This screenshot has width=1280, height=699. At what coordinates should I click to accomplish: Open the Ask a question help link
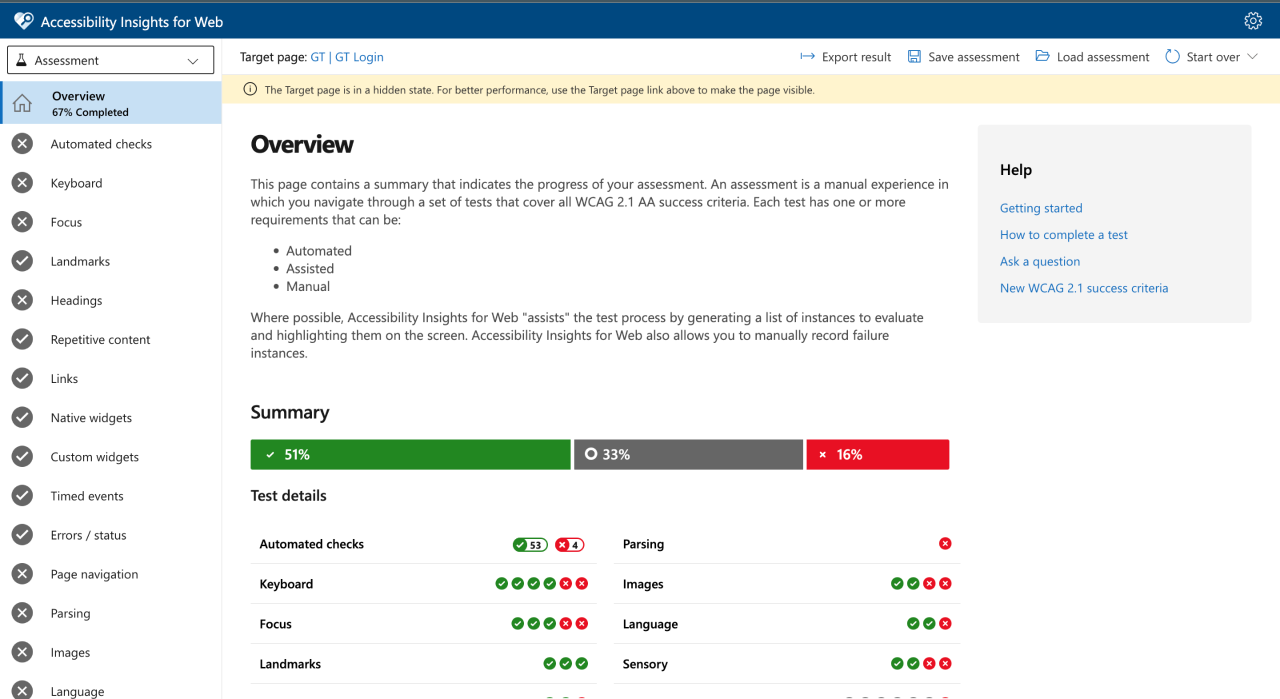pos(1040,261)
